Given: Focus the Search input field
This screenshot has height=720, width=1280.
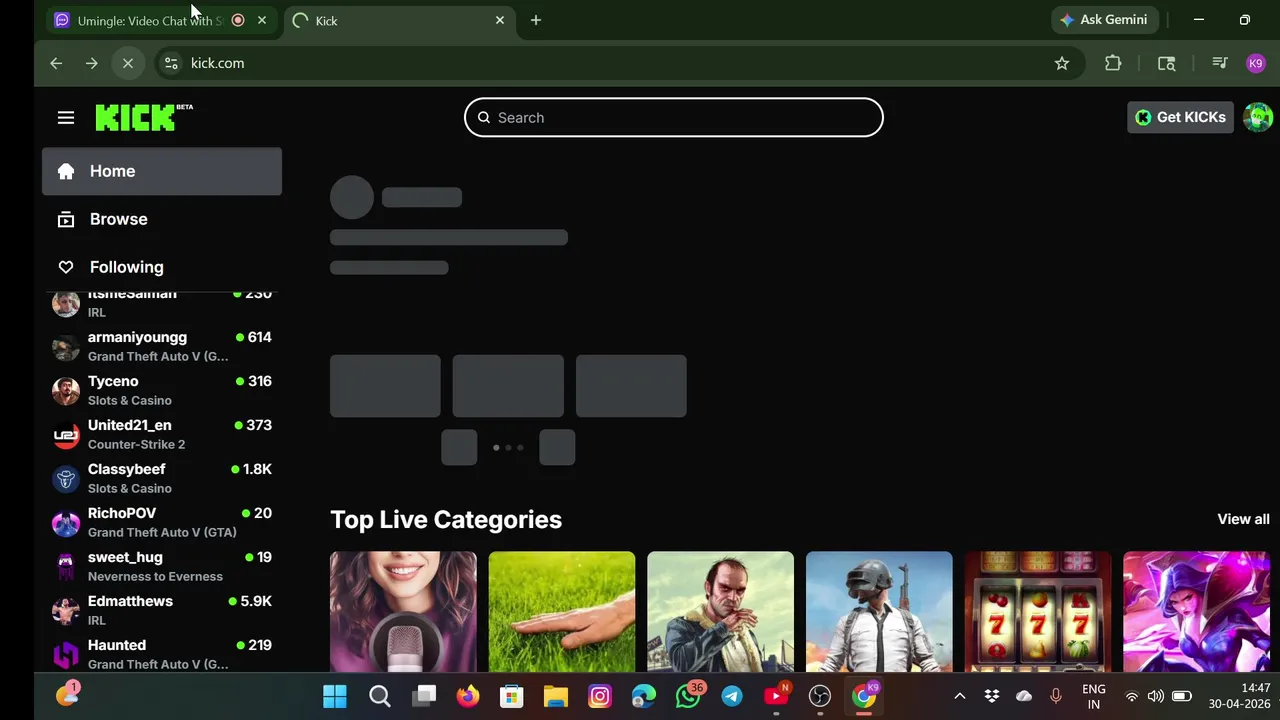Looking at the screenshot, I should (674, 117).
